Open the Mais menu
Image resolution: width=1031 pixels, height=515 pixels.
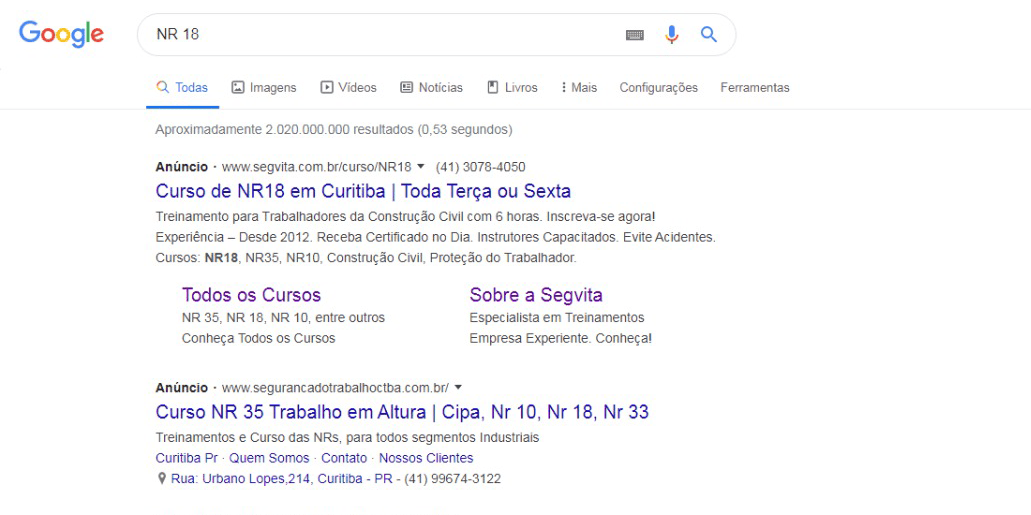click(x=579, y=88)
